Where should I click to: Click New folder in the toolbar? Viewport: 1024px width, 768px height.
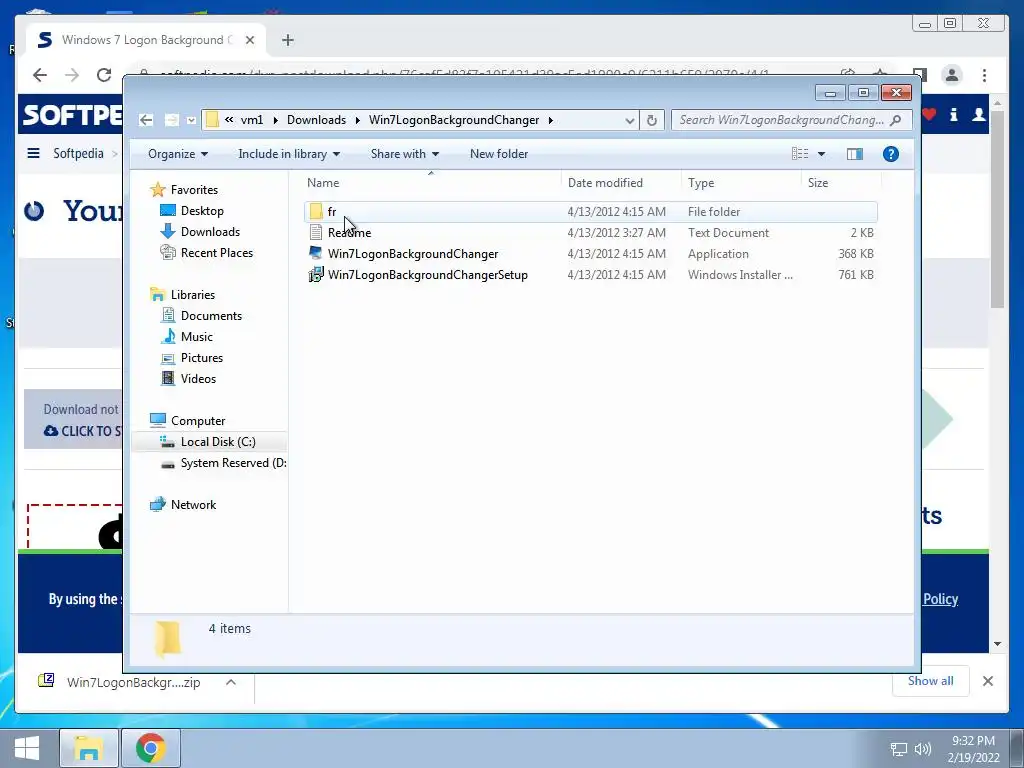click(499, 154)
